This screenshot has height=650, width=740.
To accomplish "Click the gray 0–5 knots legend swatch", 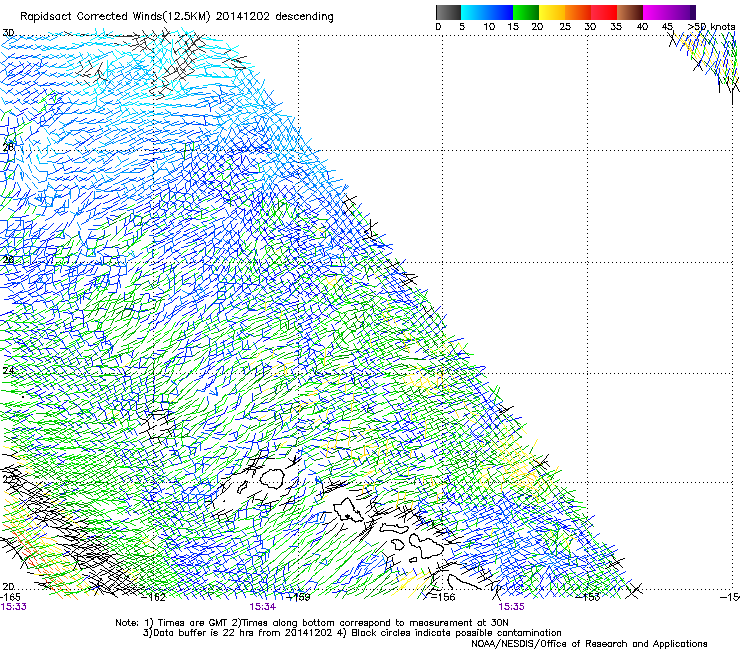I will (448, 12).
